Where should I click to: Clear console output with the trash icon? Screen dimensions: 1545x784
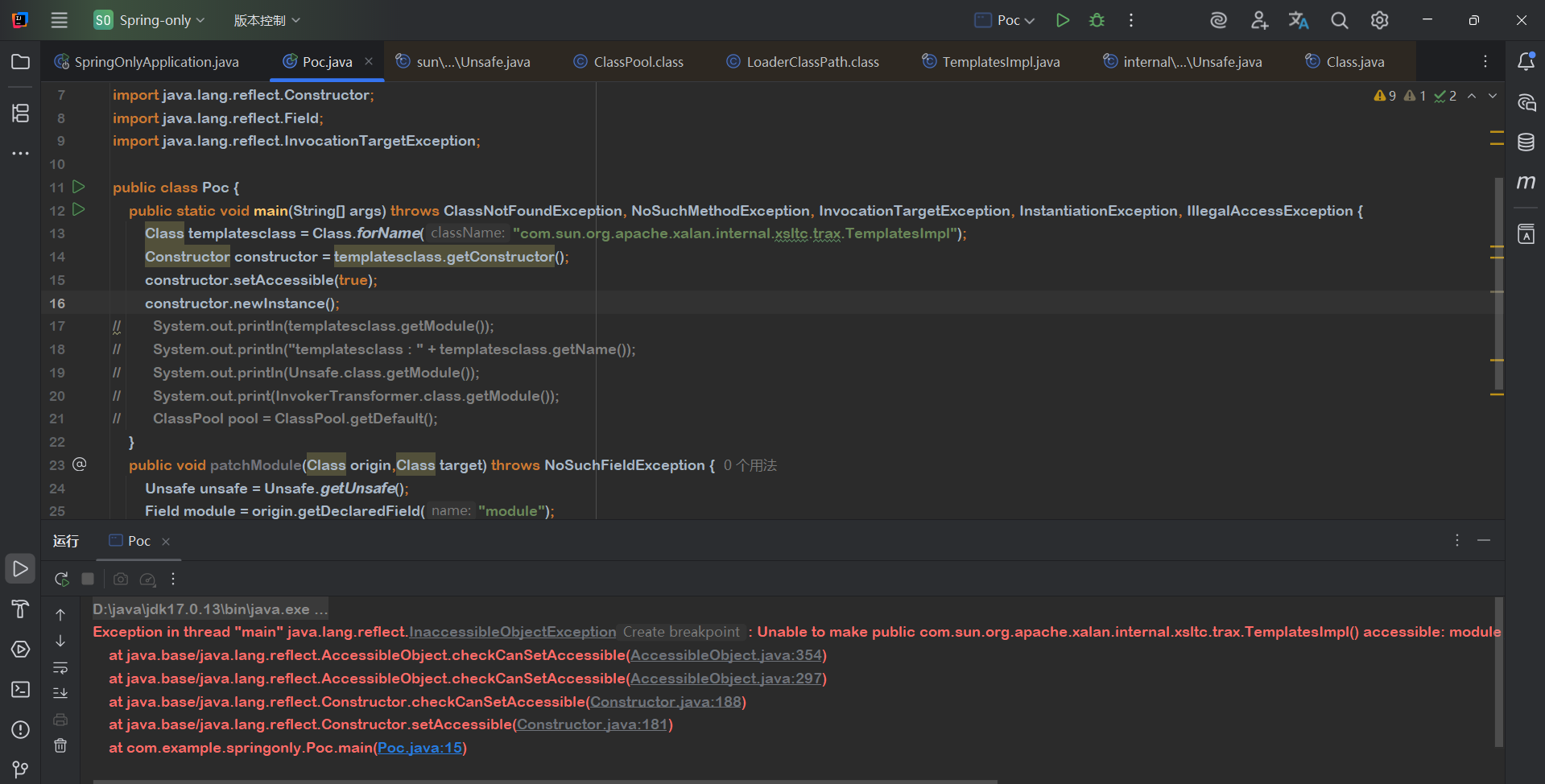(60, 745)
